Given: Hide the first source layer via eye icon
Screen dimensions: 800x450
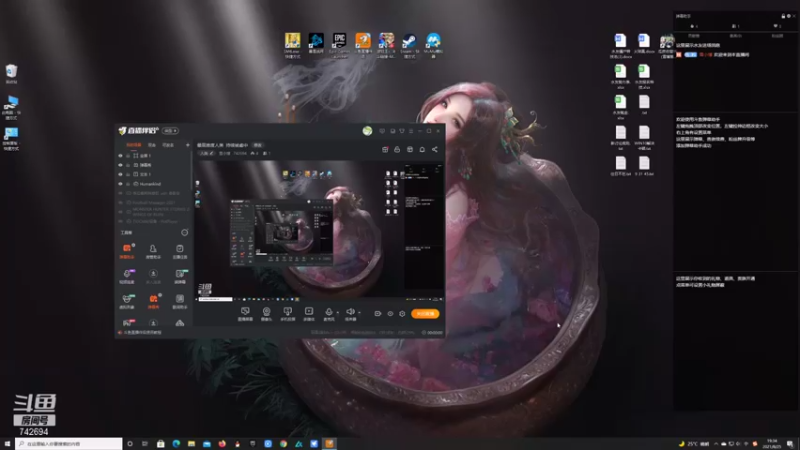Looking at the screenshot, I should point(120,156).
